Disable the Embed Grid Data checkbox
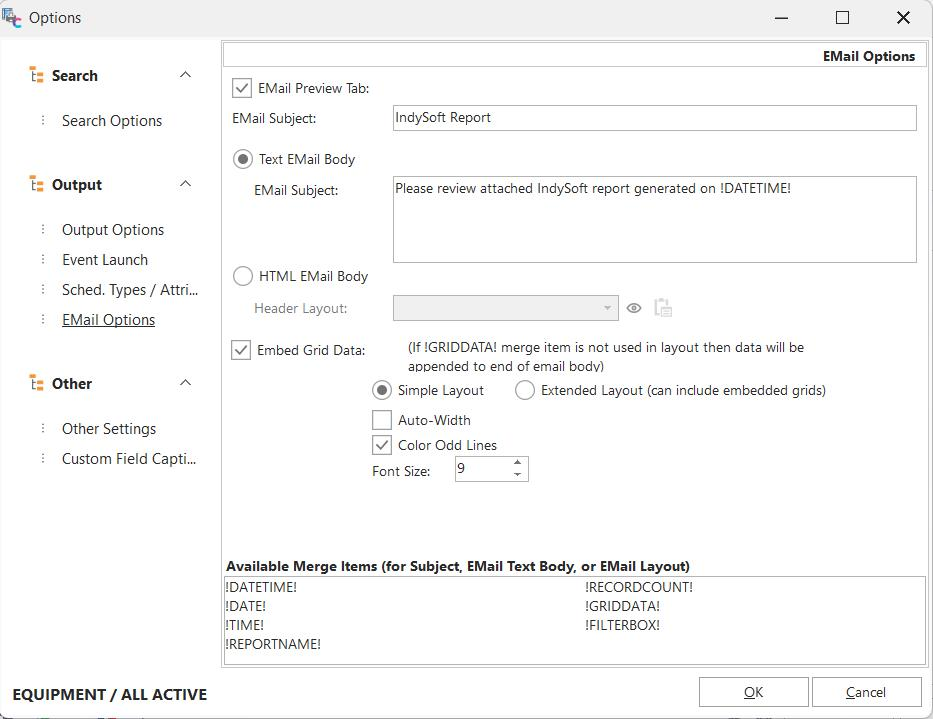 tap(241, 350)
